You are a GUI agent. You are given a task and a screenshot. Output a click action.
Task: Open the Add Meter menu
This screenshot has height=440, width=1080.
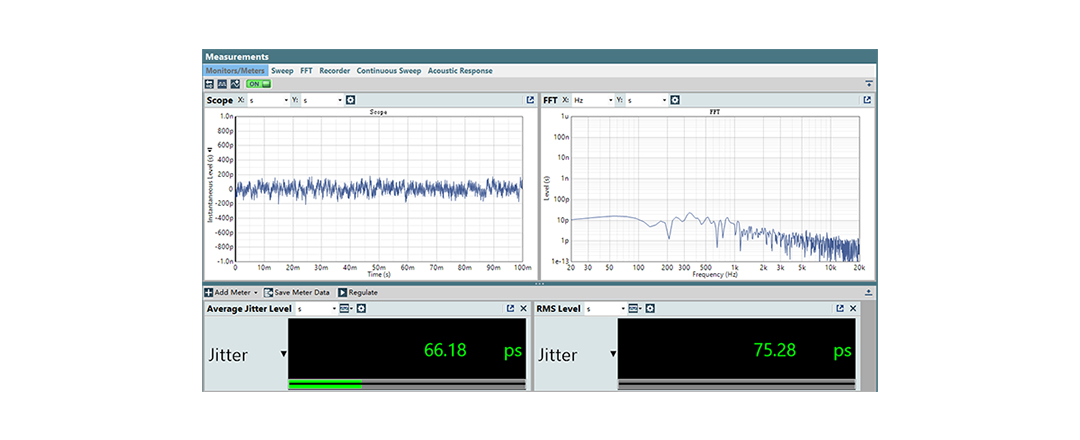coord(231,292)
